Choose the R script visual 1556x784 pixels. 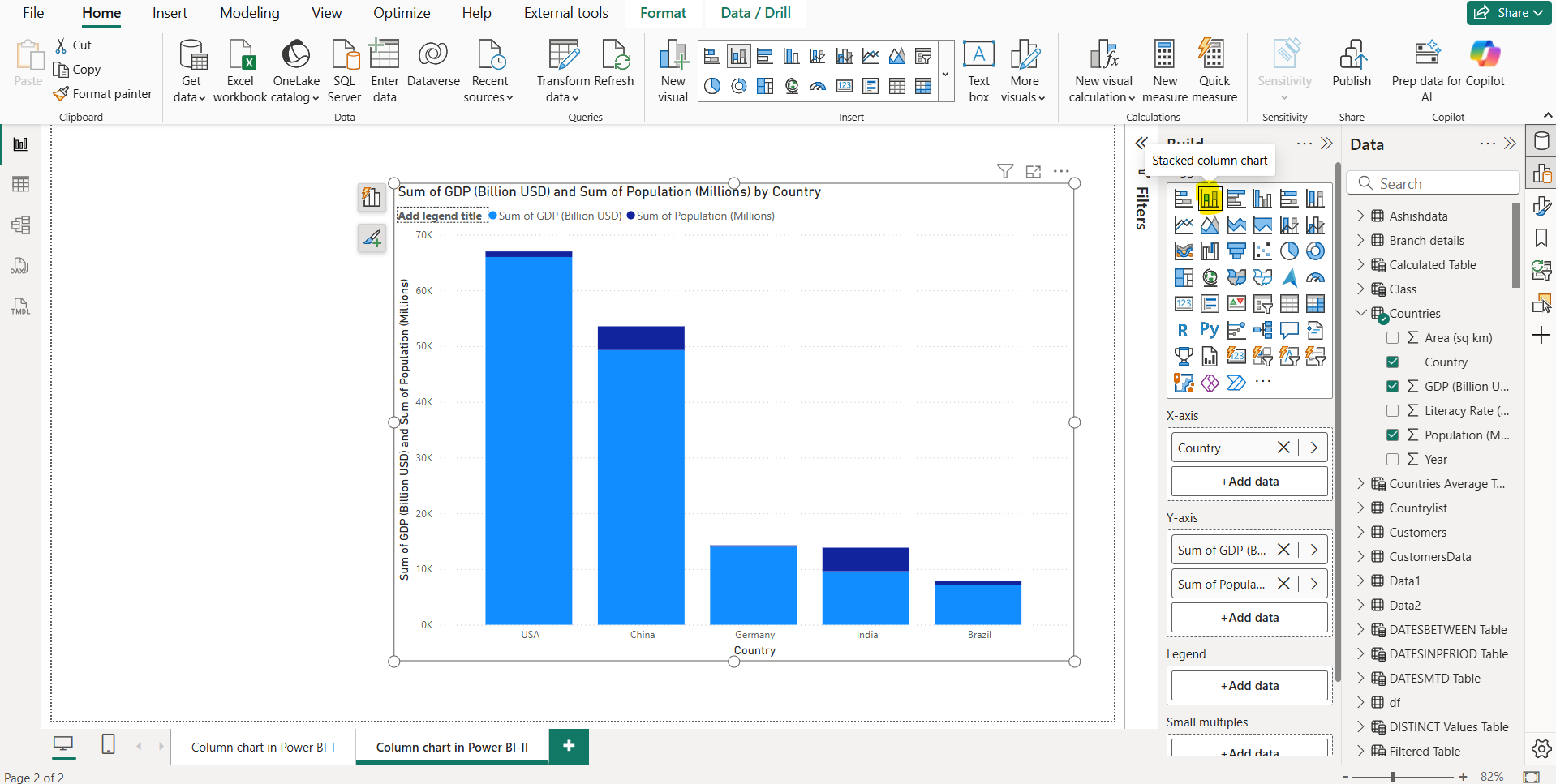coord(1184,330)
